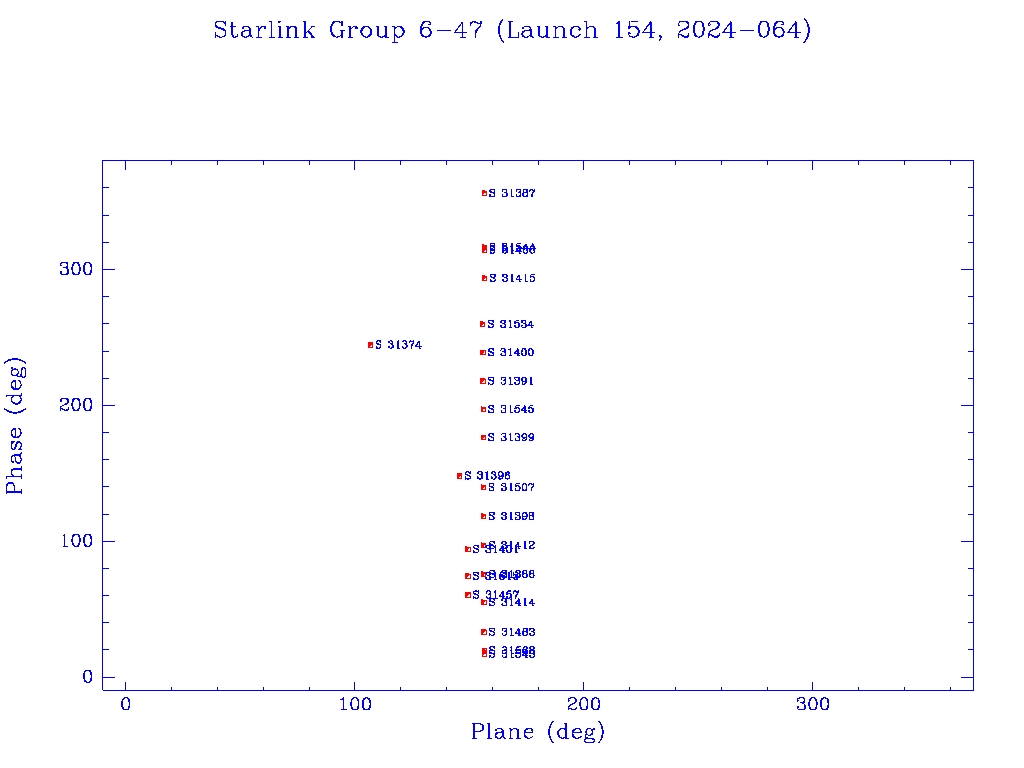Select the red marker for S 31507

click(483, 487)
